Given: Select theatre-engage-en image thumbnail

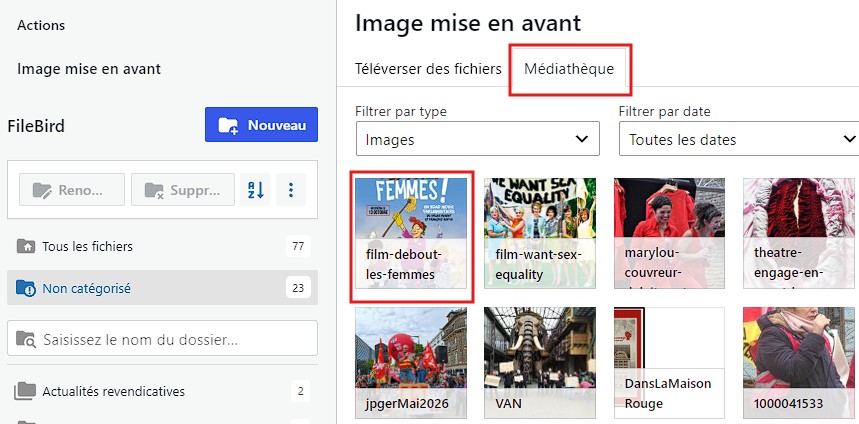Looking at the screenshot, I should click(x=799, y=233).
